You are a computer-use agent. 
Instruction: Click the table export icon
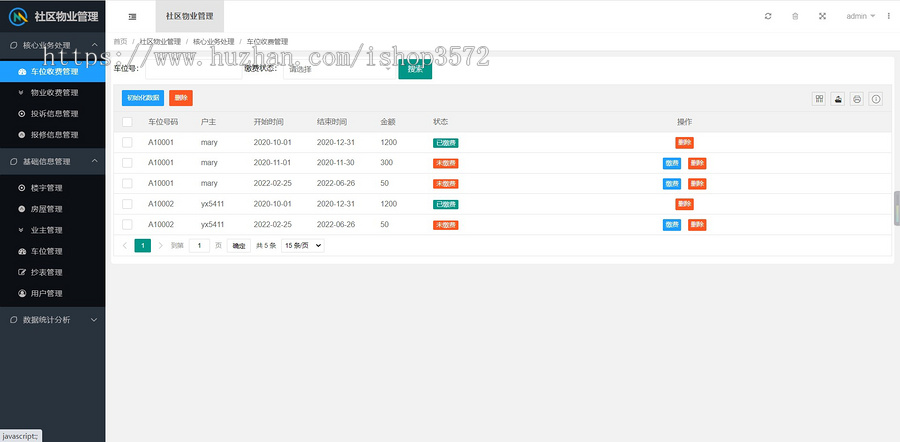click(838, 99)
